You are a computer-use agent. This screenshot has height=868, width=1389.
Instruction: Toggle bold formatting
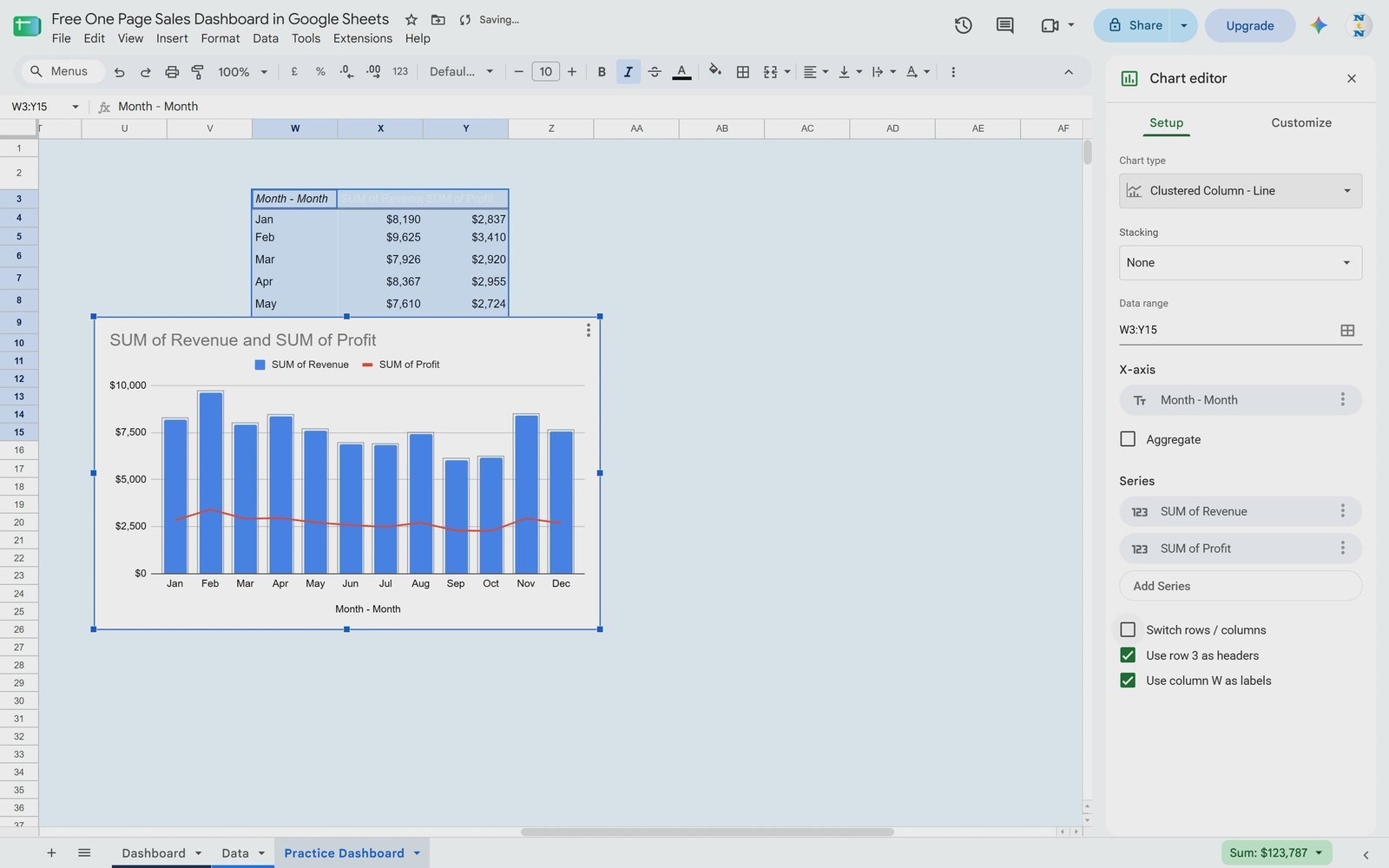(602, 72)
